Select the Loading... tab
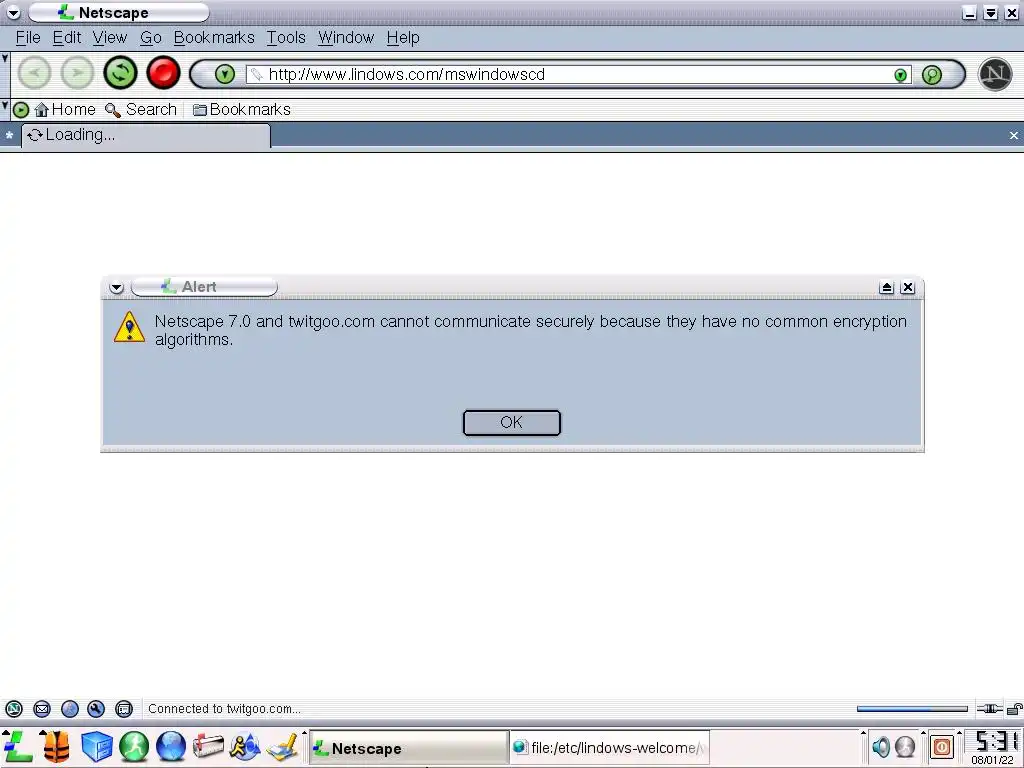1024x768 pixels. [146, 135]
